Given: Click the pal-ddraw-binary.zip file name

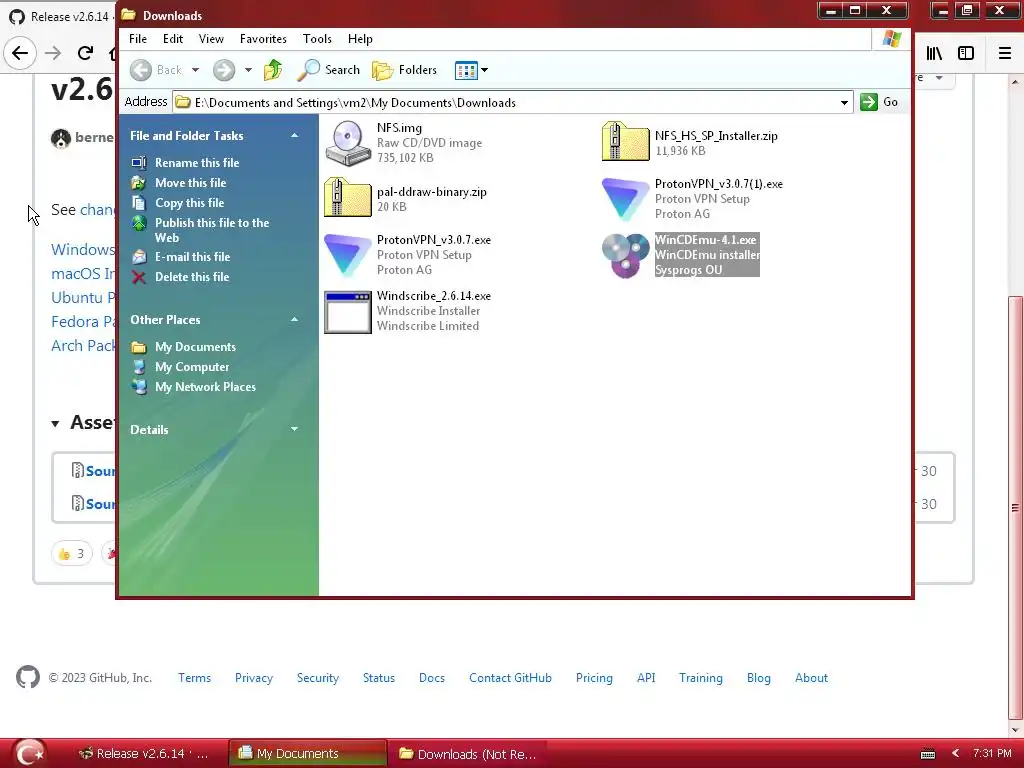Looking at the screenshot, I should pyautogui.click(x=432, y=192).
